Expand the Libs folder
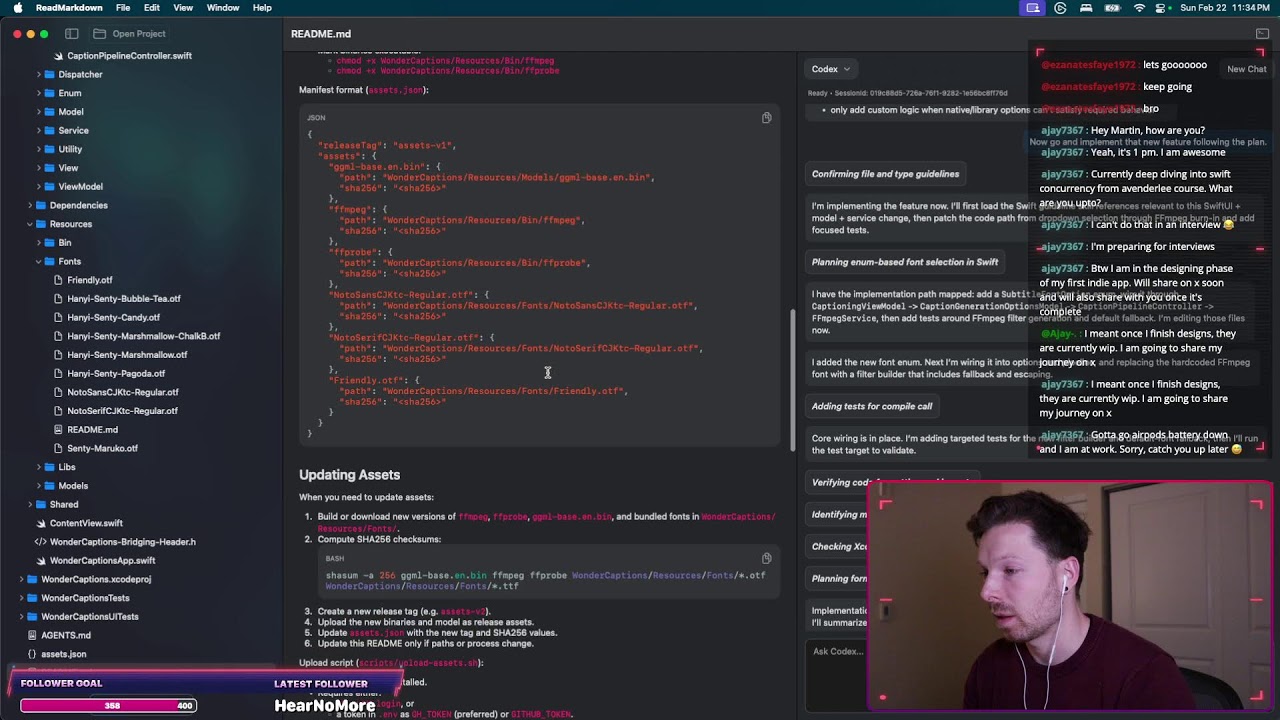This screenshot has height=720, width=1280. pyautogui.click(x=39, y=467)
